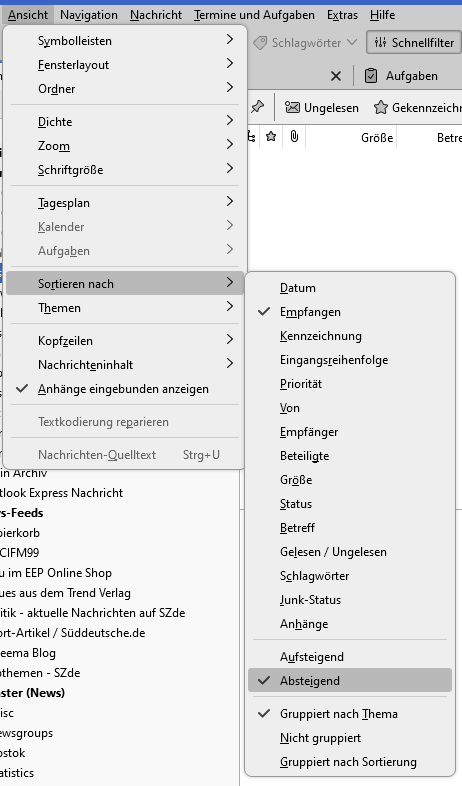Click the Aufgaben clipboard icon
Screen dimensions: 462x786
click(x=371, y=76)
